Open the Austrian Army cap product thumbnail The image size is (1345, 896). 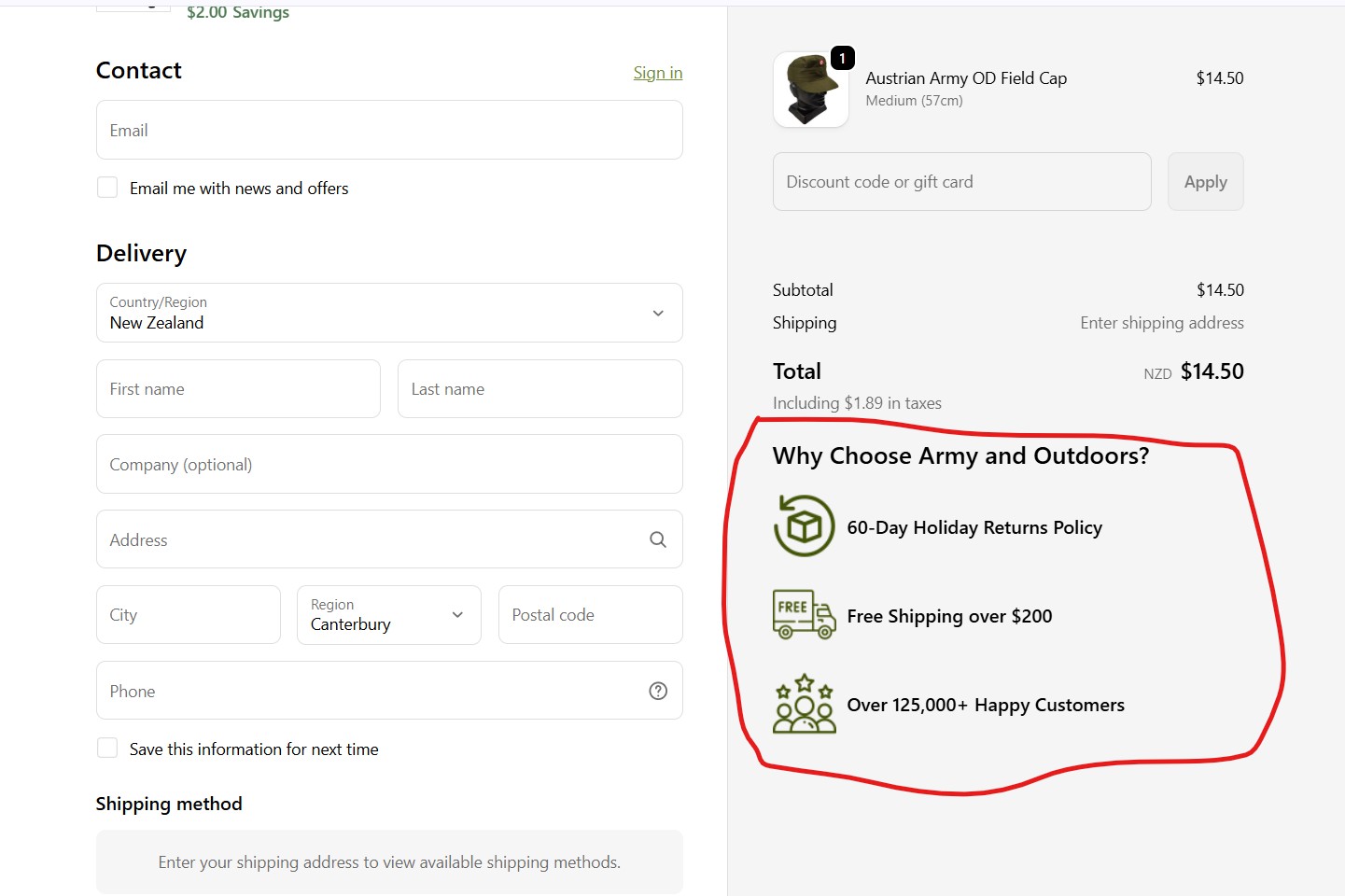point(810,90)
